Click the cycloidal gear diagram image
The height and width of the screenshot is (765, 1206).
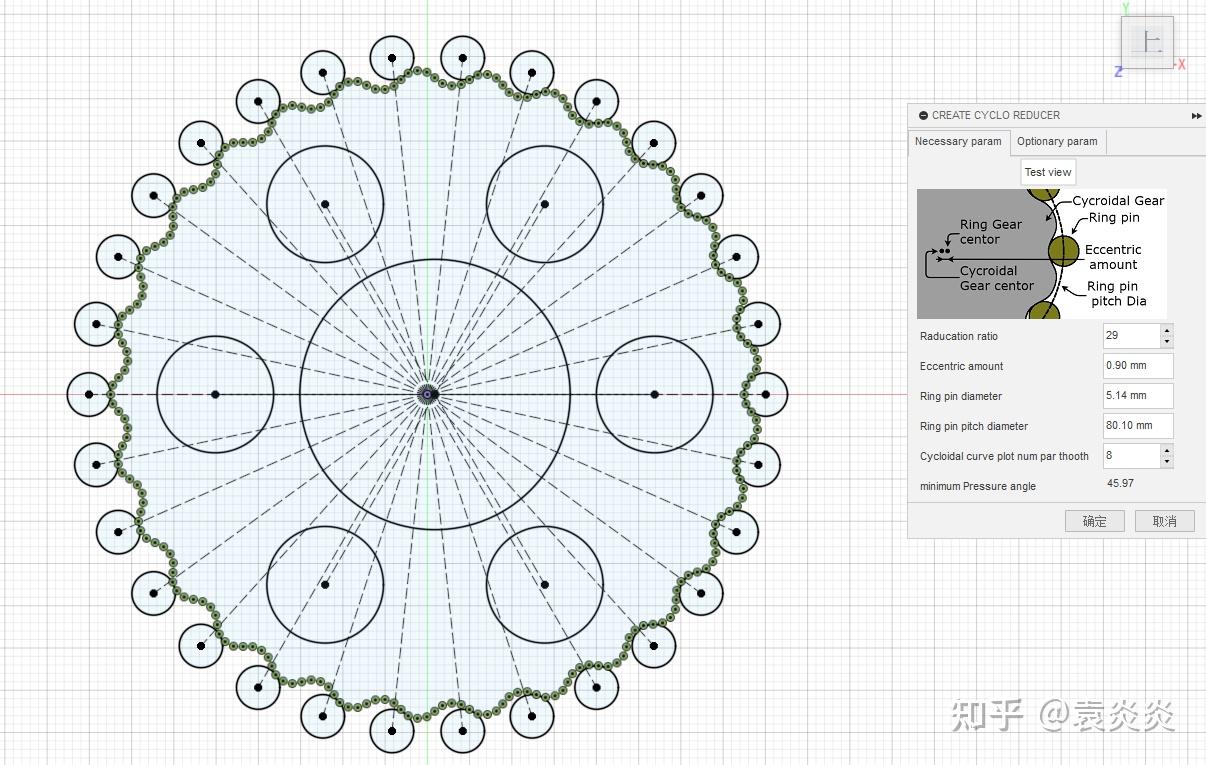click(x=1042, y=254)
